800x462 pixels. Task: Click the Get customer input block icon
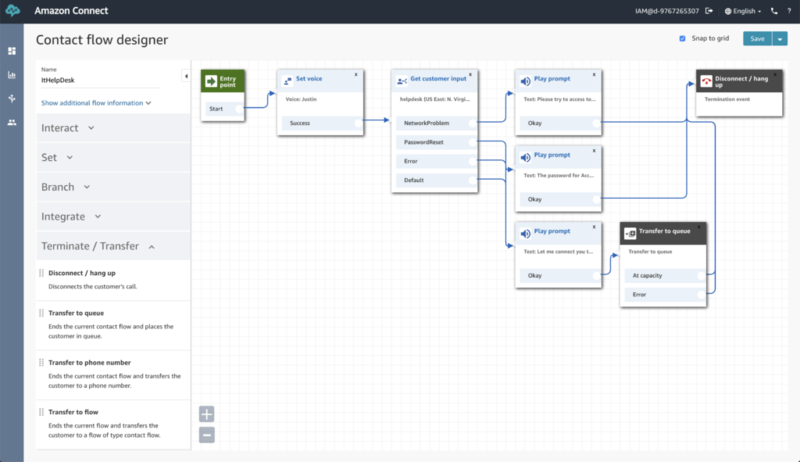402,81
